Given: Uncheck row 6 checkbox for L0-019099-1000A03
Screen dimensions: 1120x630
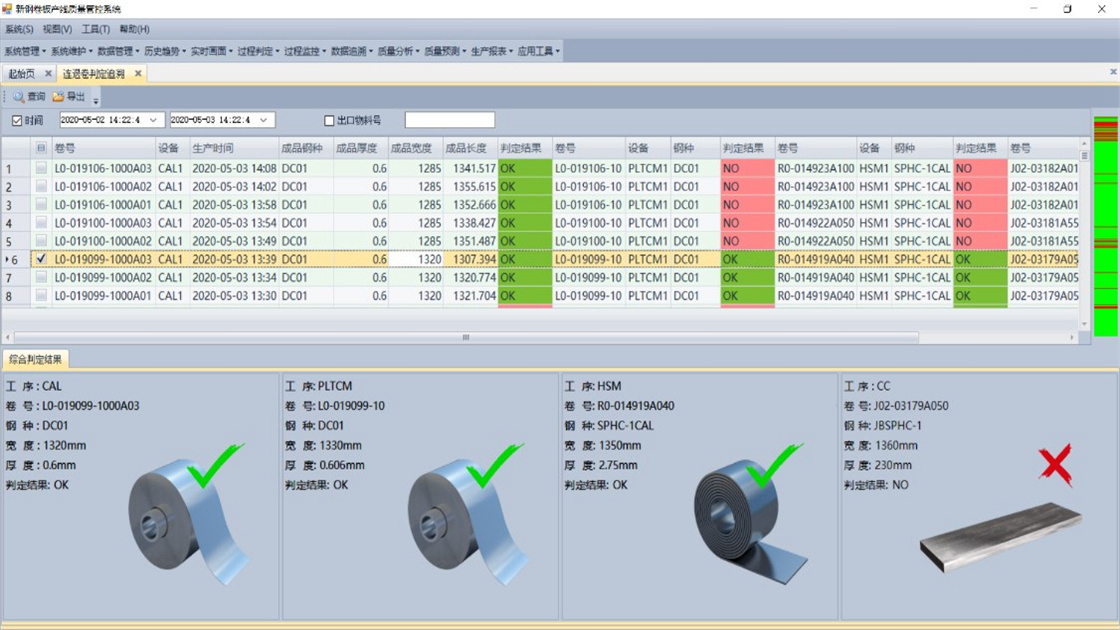Looking at the screenshot, I should tap(41, 259).
